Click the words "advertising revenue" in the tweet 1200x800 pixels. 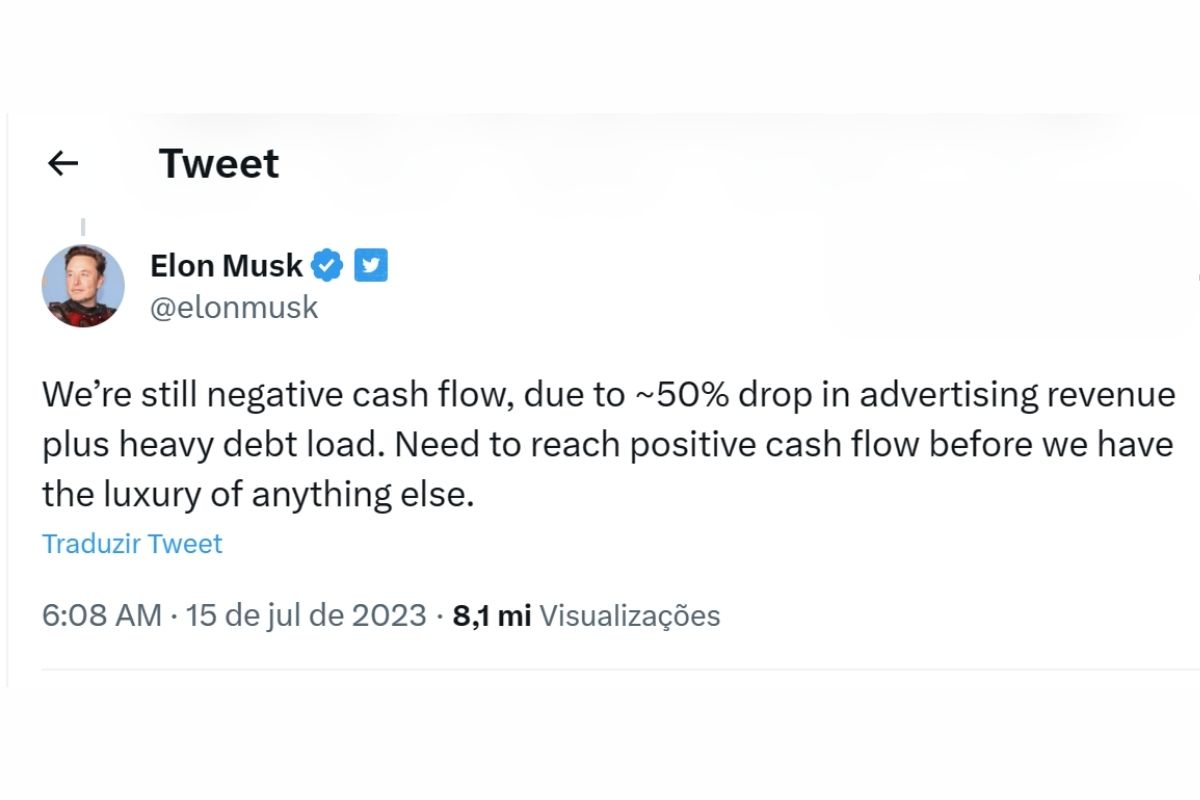[1017, 395]
